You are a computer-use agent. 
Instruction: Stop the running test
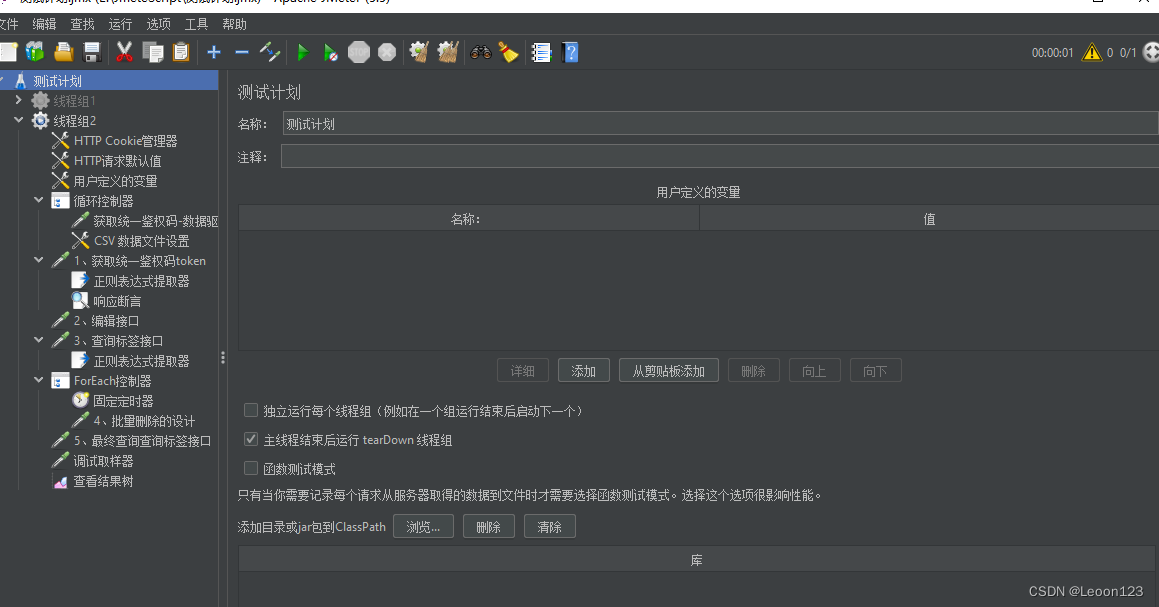[358, 52]
